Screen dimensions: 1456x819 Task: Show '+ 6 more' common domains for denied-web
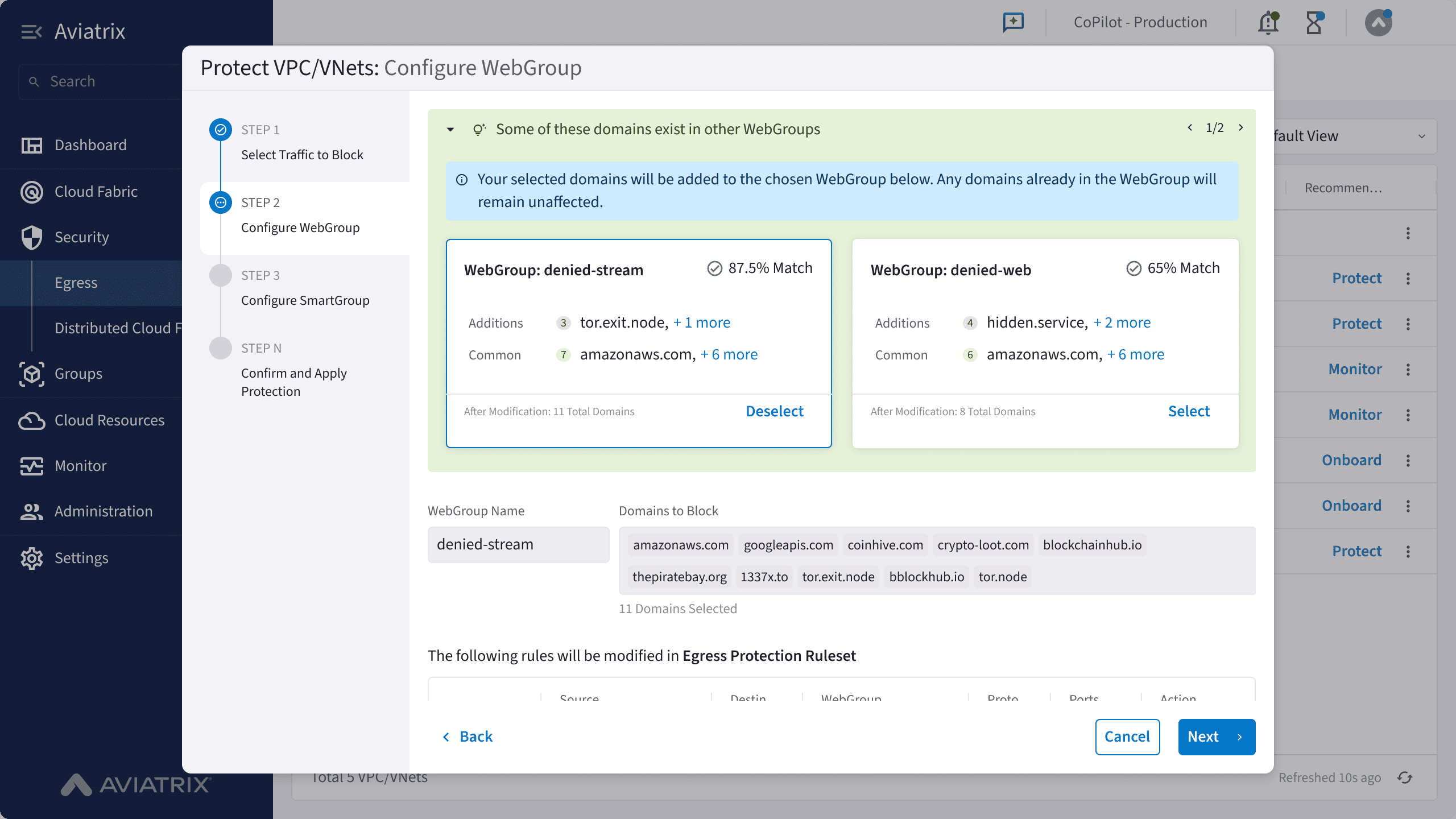pyautogui.click(x=1136, y=355)
